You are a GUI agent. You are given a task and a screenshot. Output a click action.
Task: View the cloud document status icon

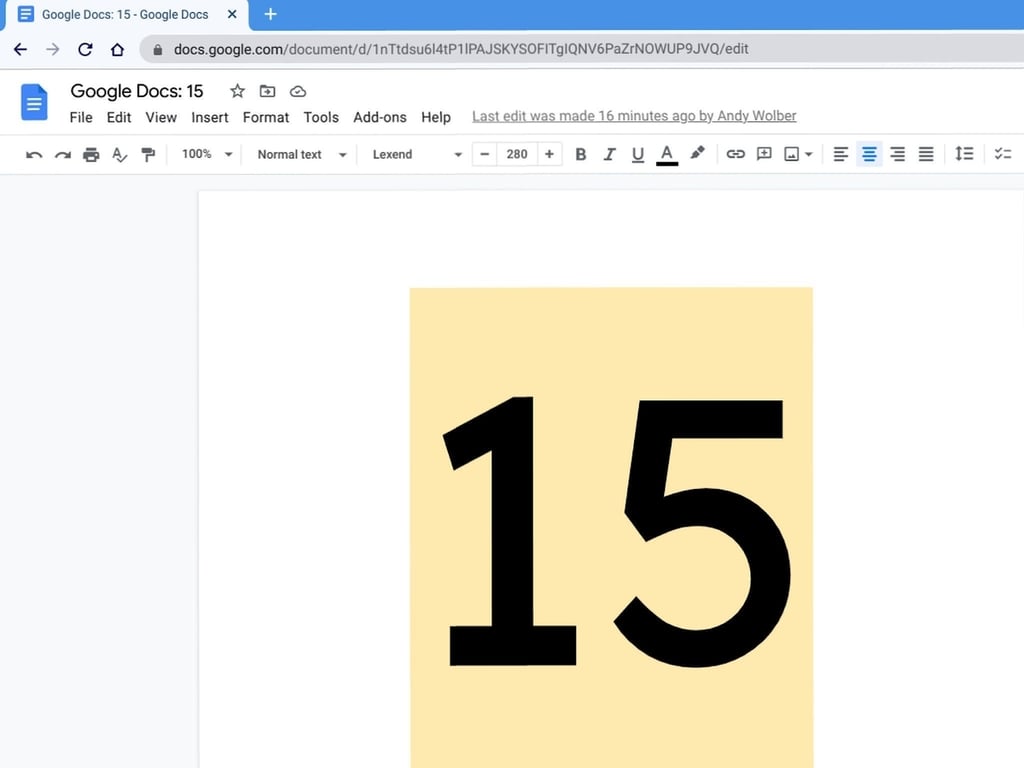coord(298,91)
